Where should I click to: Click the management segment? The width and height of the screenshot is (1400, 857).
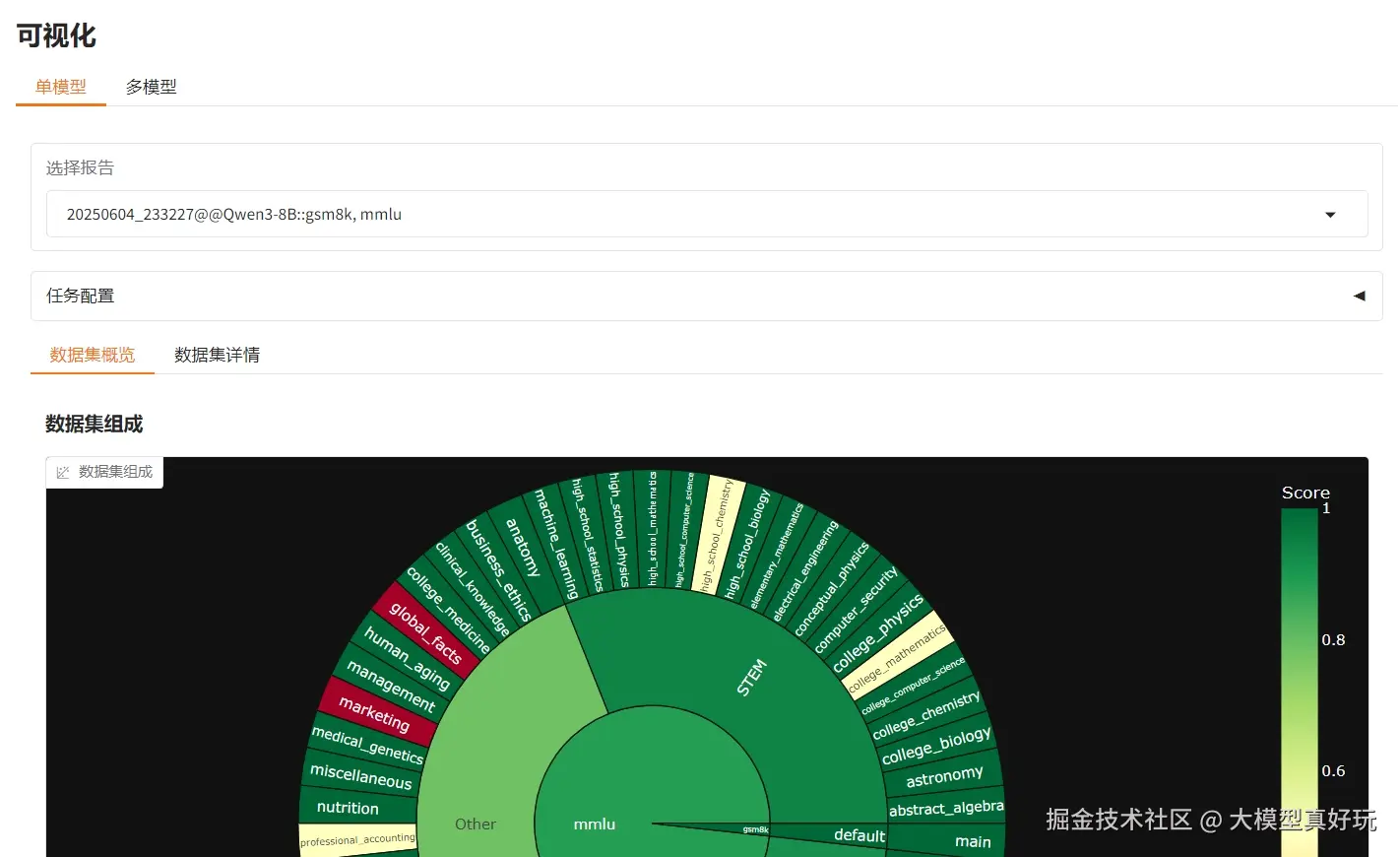point(390,687)
